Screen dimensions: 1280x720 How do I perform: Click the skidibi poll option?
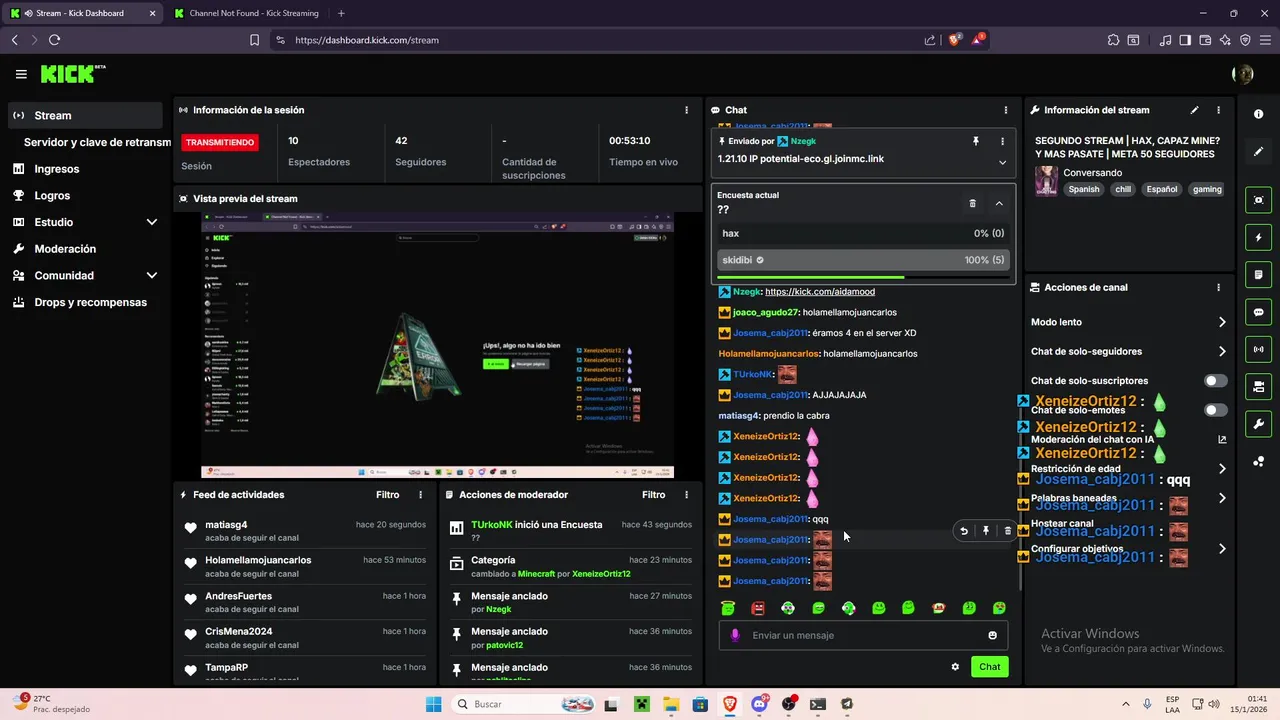(x=863, y=260)
